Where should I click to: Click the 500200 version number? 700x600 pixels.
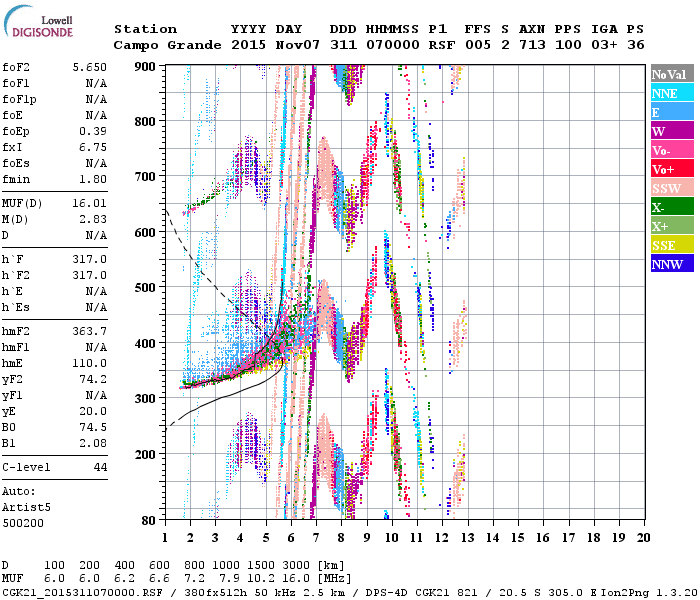point(23,523)
